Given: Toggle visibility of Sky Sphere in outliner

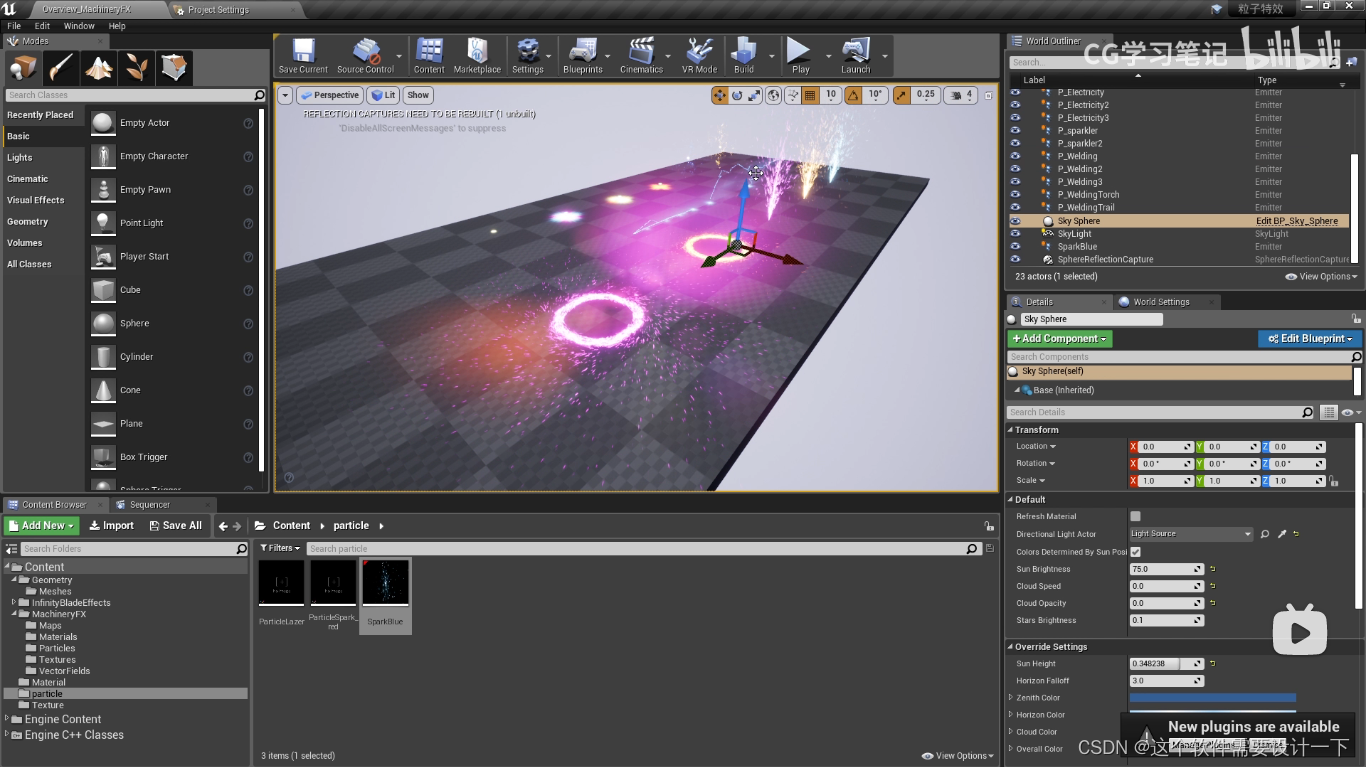Looking at the screenshot, I should coord(1015,221).
